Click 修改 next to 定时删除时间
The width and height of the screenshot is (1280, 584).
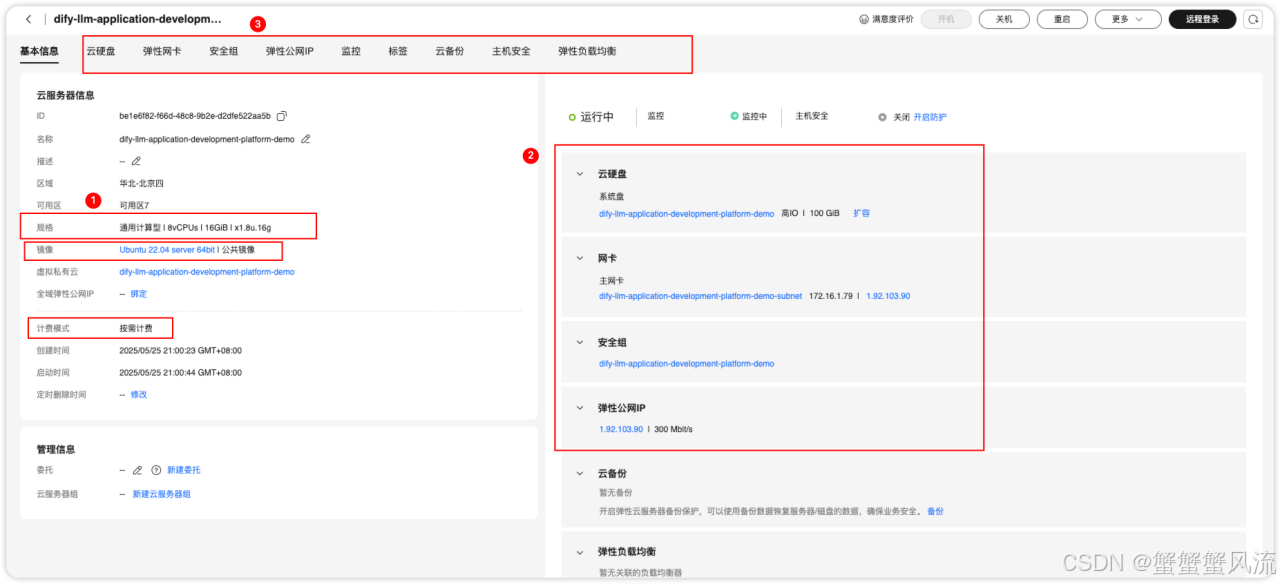click(139, 395)
